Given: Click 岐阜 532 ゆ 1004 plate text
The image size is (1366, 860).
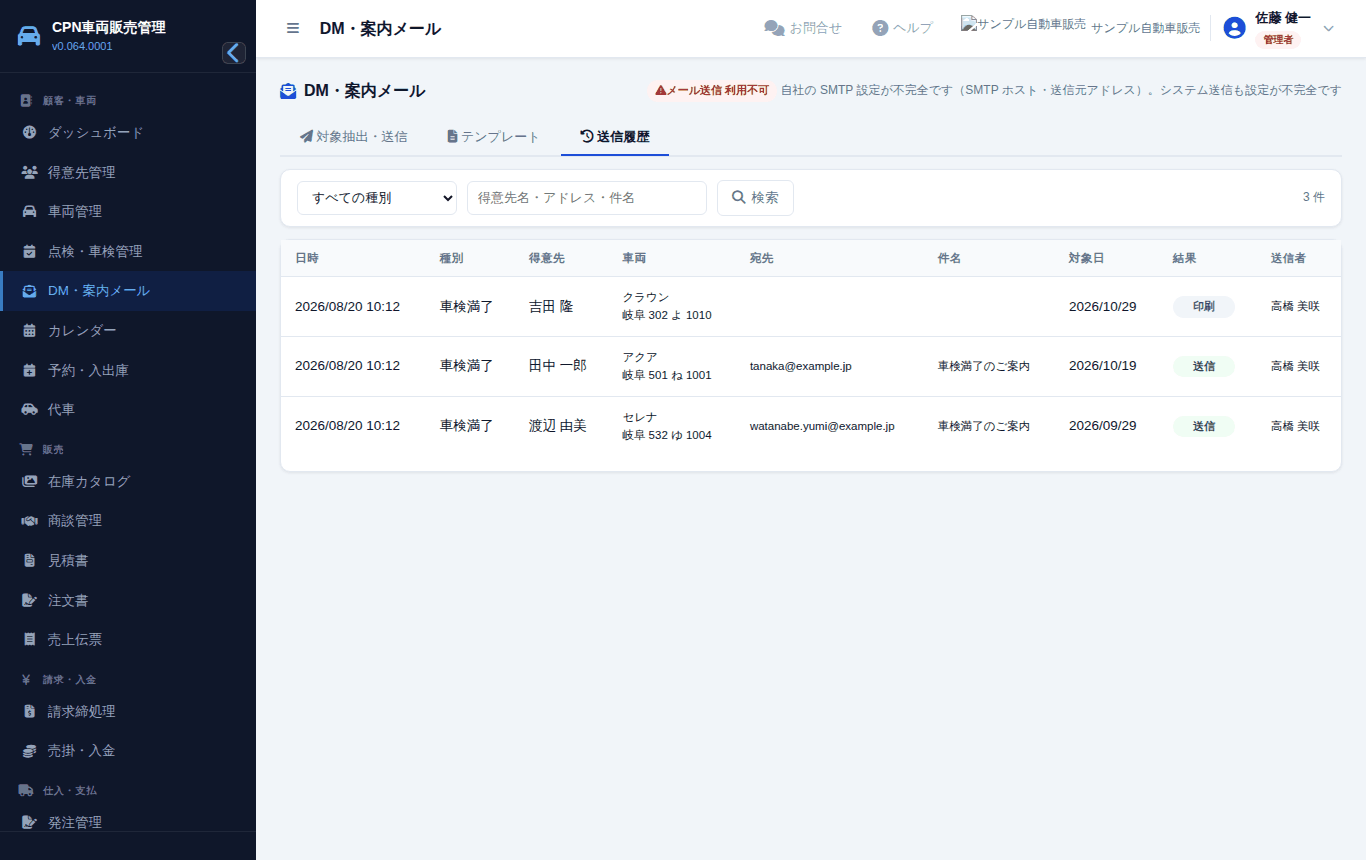Looking at the screenshot, I should (x=667, y=435).
